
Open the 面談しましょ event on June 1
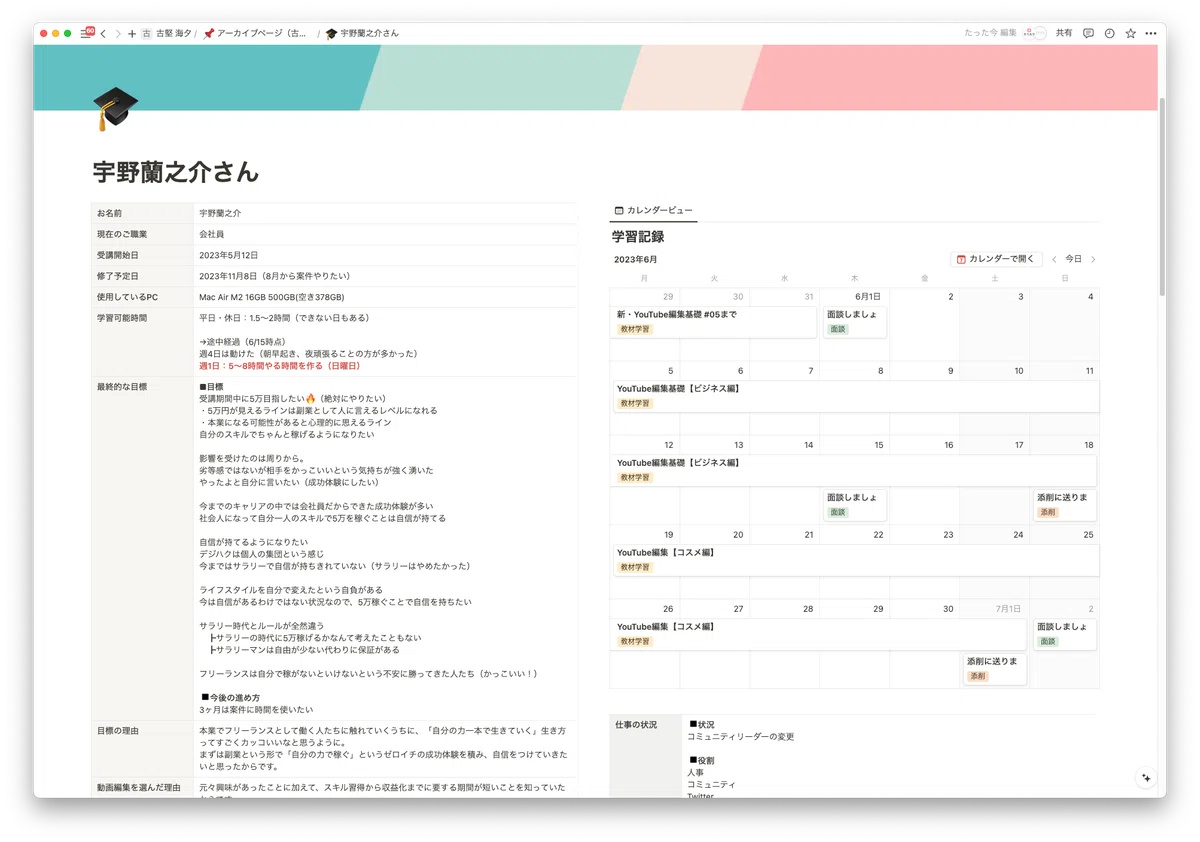[854, 322]
